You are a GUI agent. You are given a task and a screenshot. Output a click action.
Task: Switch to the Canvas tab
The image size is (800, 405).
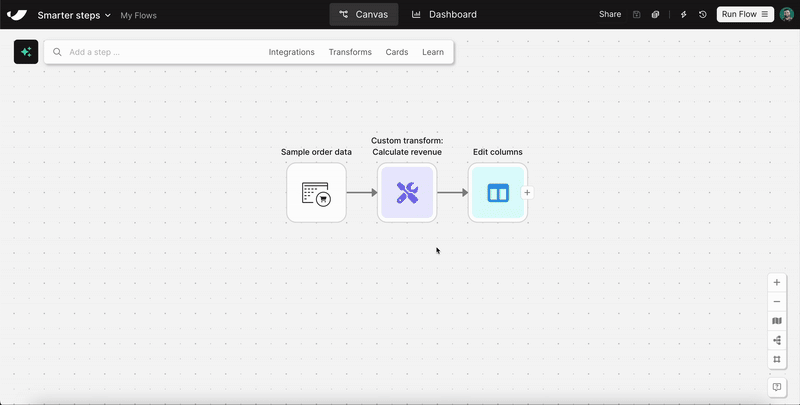click(364, 14)
